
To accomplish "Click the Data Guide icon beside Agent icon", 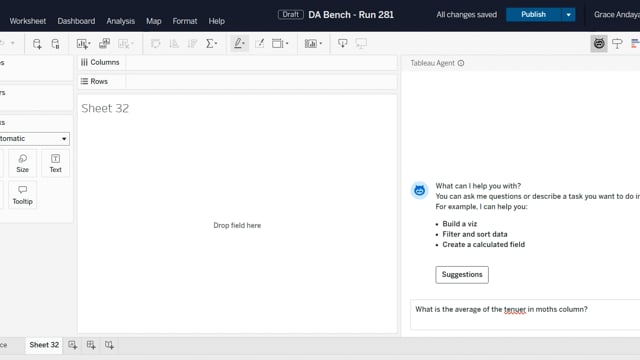I will point(617,43).
